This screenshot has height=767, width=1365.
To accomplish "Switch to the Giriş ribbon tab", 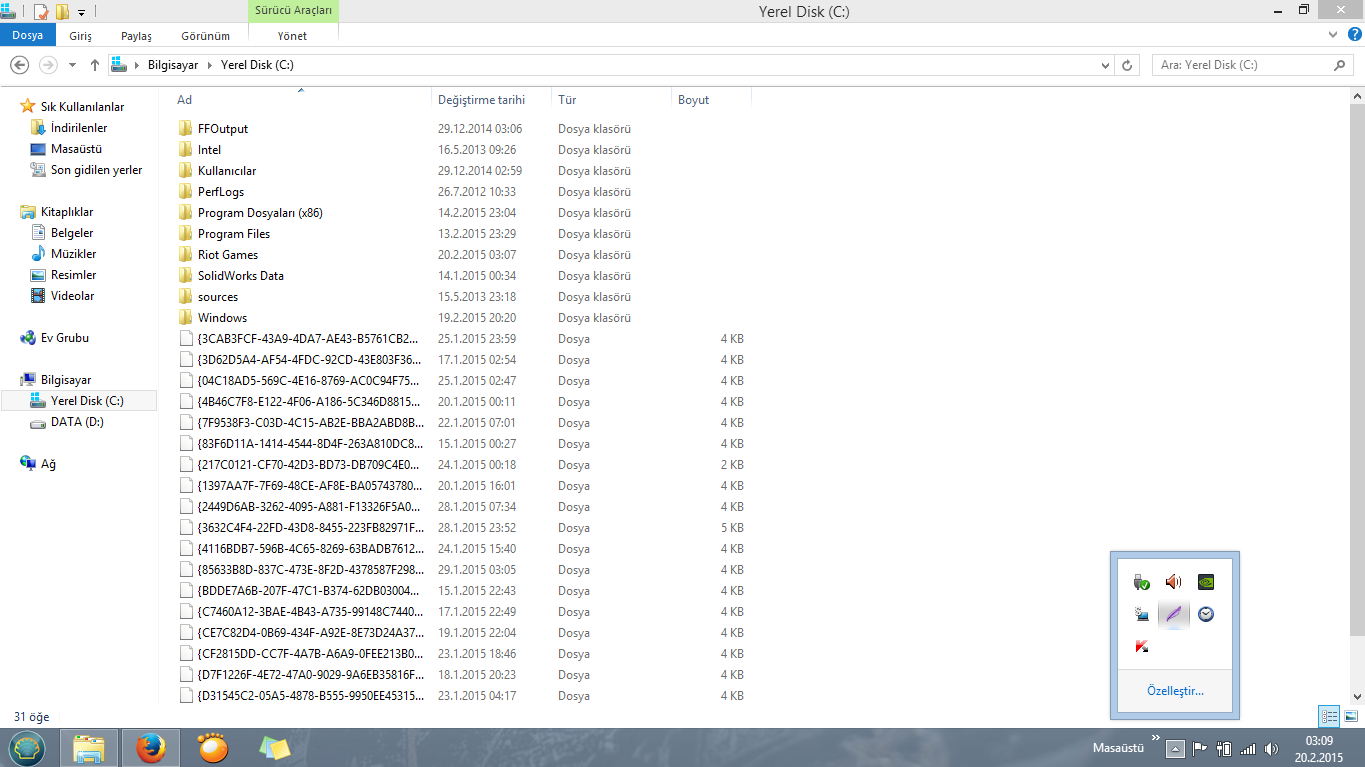I will click(81, 35).
